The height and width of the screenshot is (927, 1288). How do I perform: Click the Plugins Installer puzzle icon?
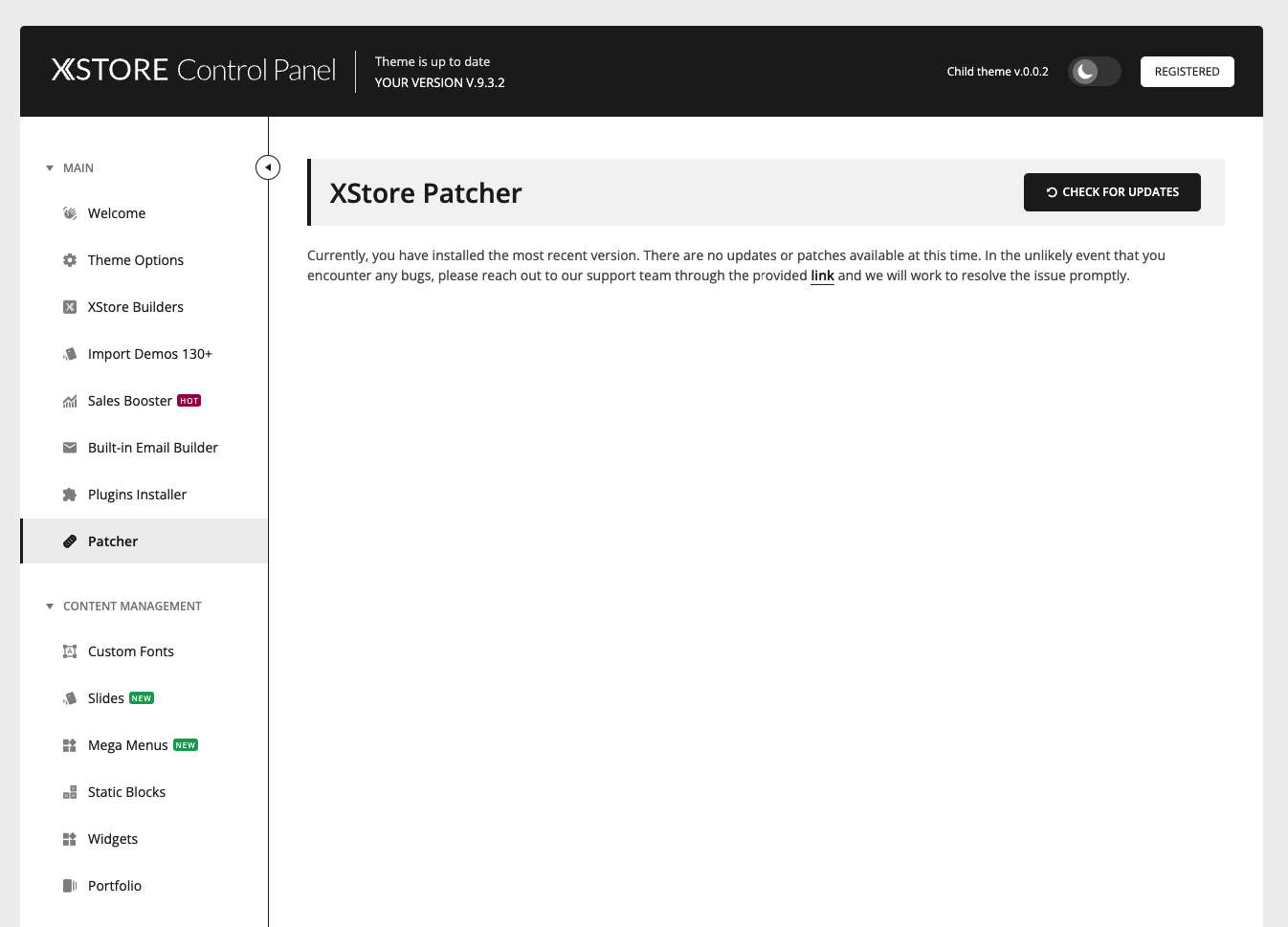[x=70, y=495]
